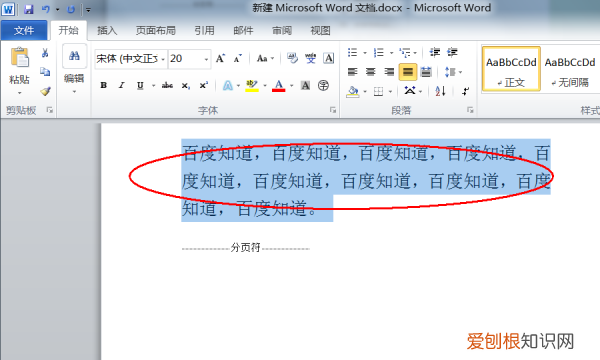Open the Clipboard pane launcher
The image size is (600, 360).
pos(49,110)
